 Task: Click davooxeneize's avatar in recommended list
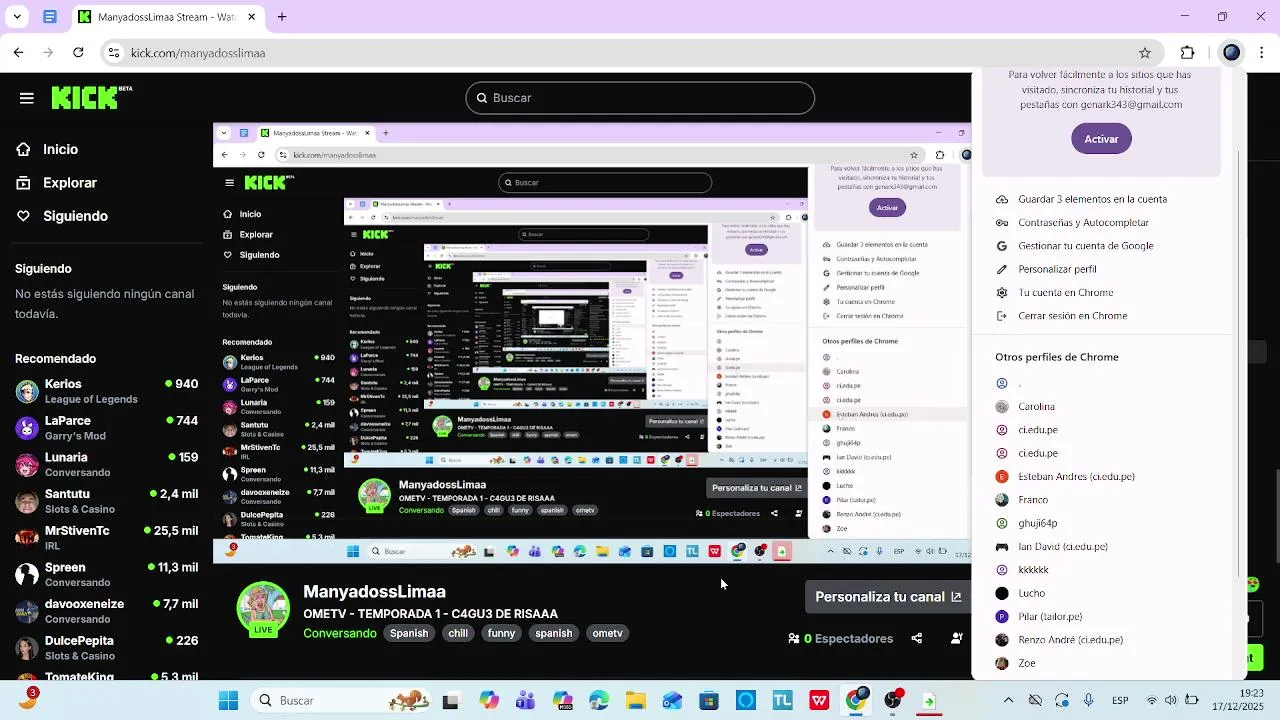pos(27,611)
